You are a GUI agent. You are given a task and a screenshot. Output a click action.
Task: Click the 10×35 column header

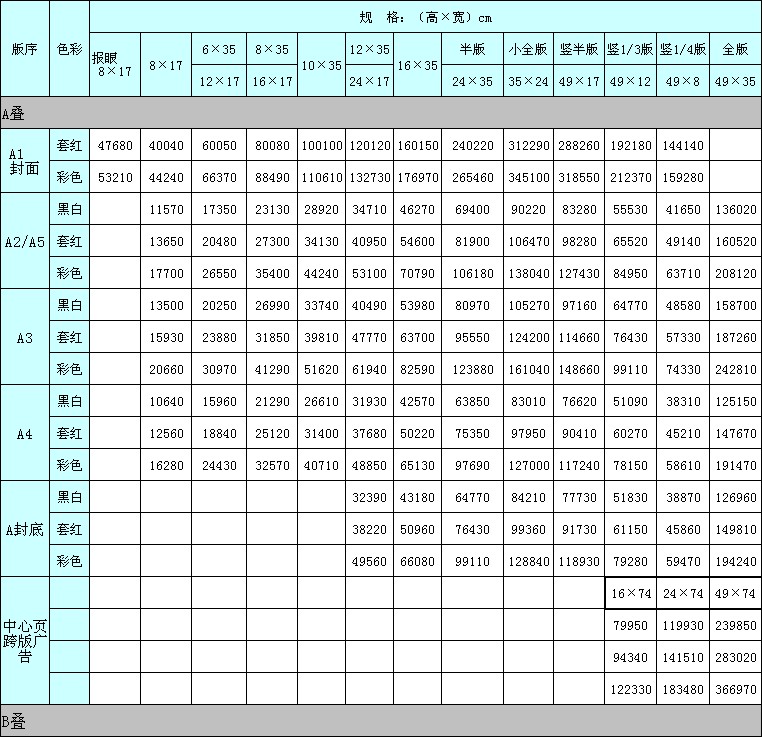[321, 65]
